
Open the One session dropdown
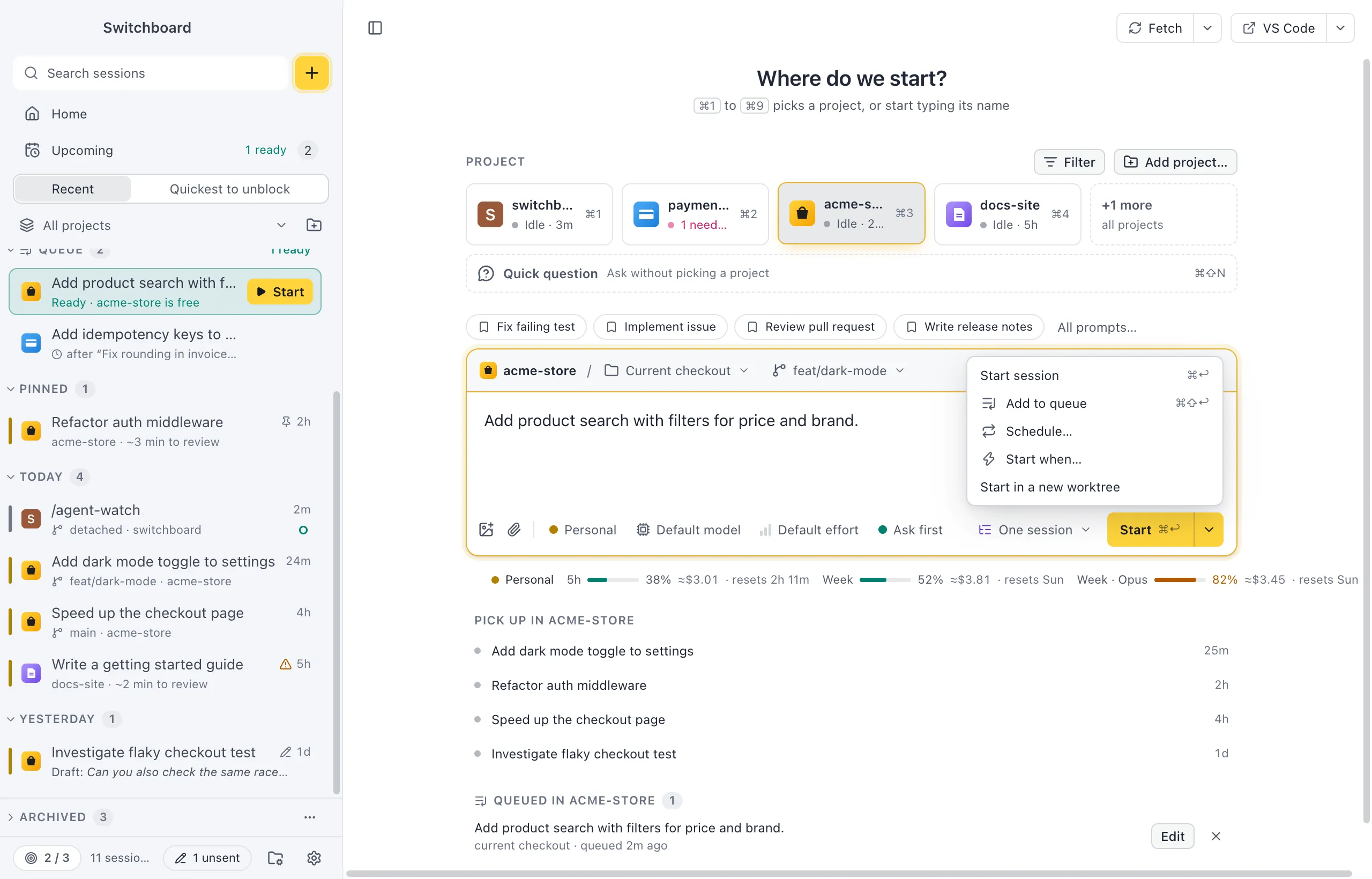tap(1034, 530)
